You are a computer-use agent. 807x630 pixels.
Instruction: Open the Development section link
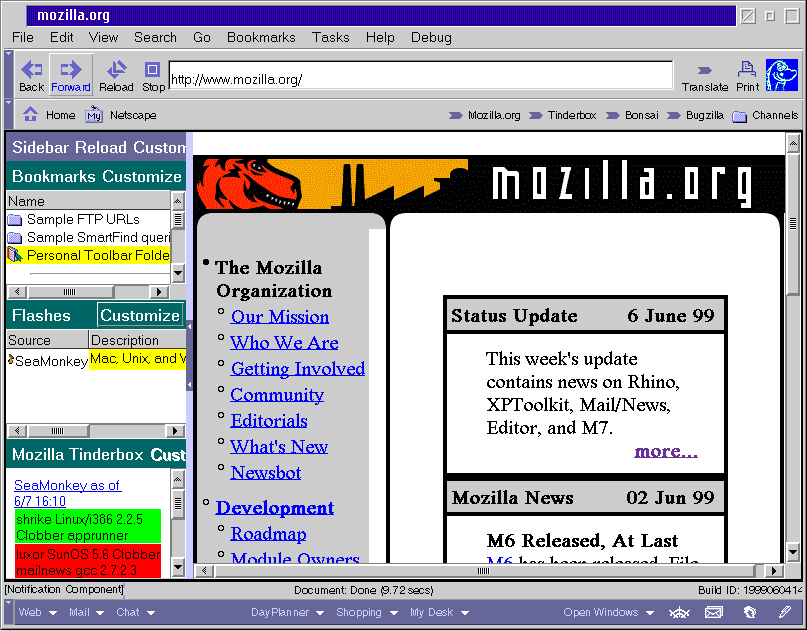275,508
